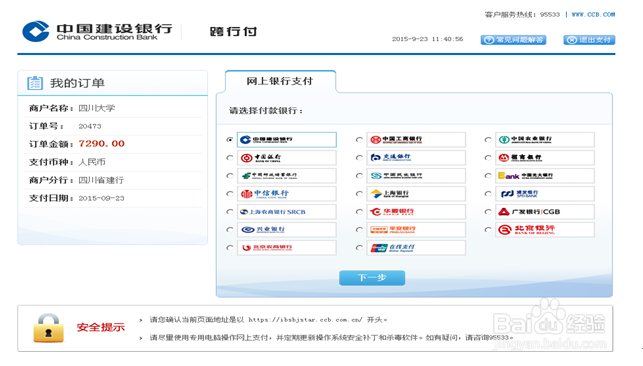Choose the 中信银行 CITIC logo box
The height and width of the screenshot is (366, 643).
point(287,194)
